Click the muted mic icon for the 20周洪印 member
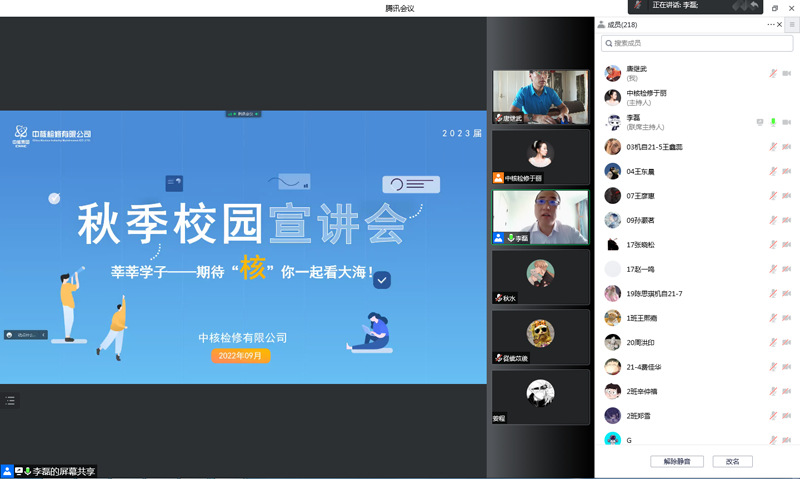Image resolution: width=800 pixels, height=479 pixels. [x=773, y=342]
